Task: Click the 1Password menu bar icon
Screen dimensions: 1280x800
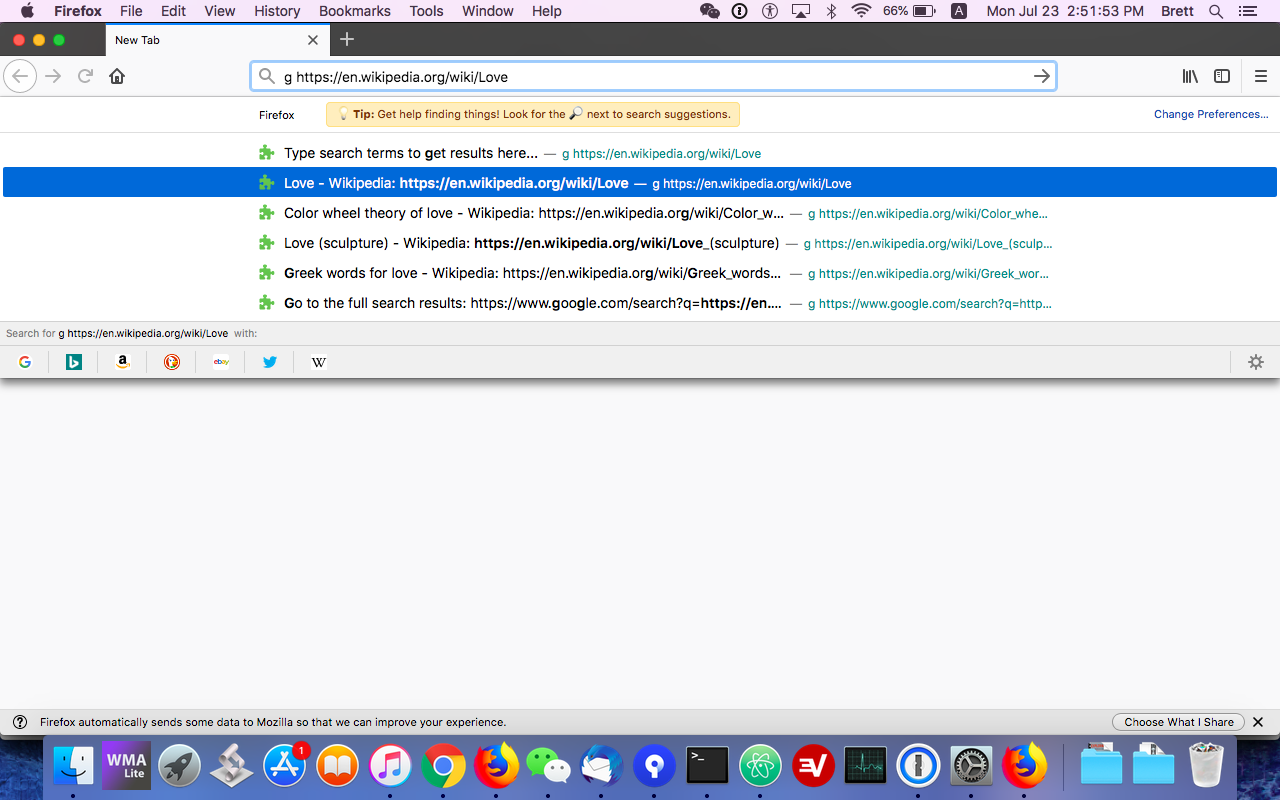Action: pyautogui.click(x=740, y=11)
